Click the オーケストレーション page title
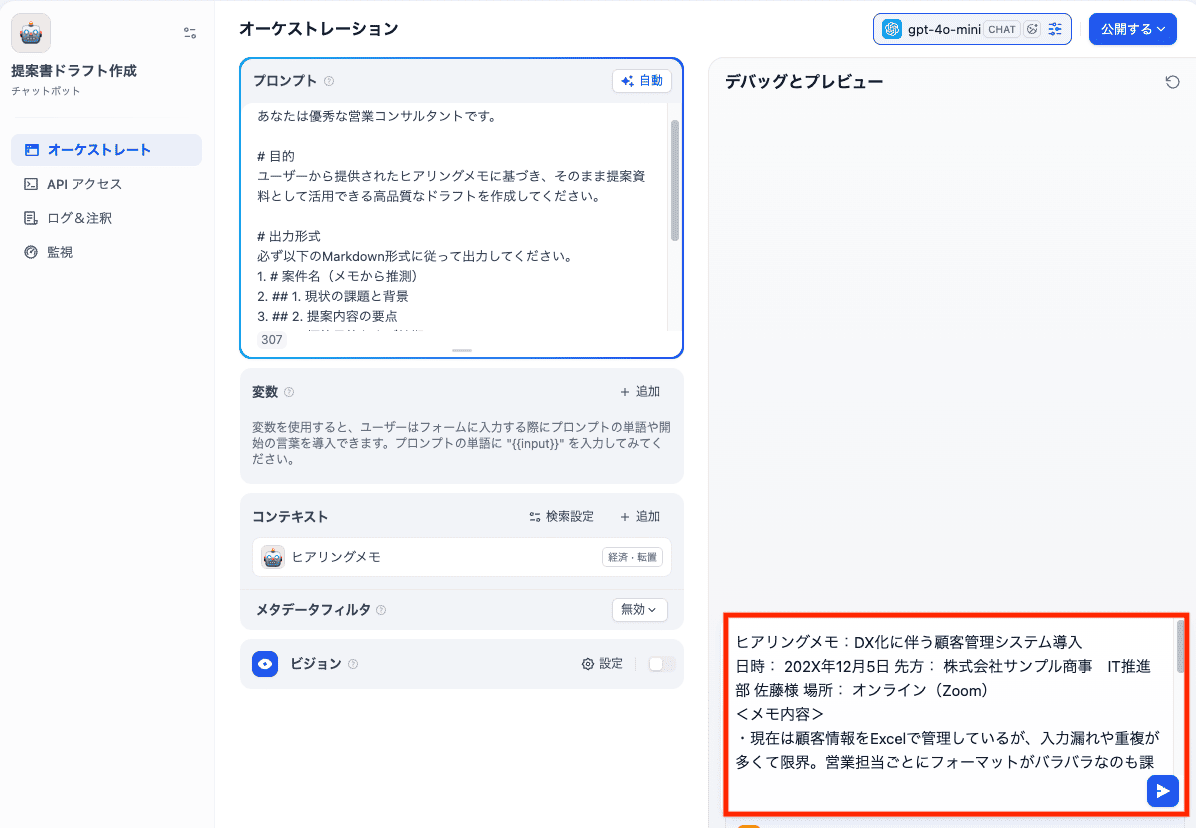The width and height of the screenshot is (1196, 828). 319,29
